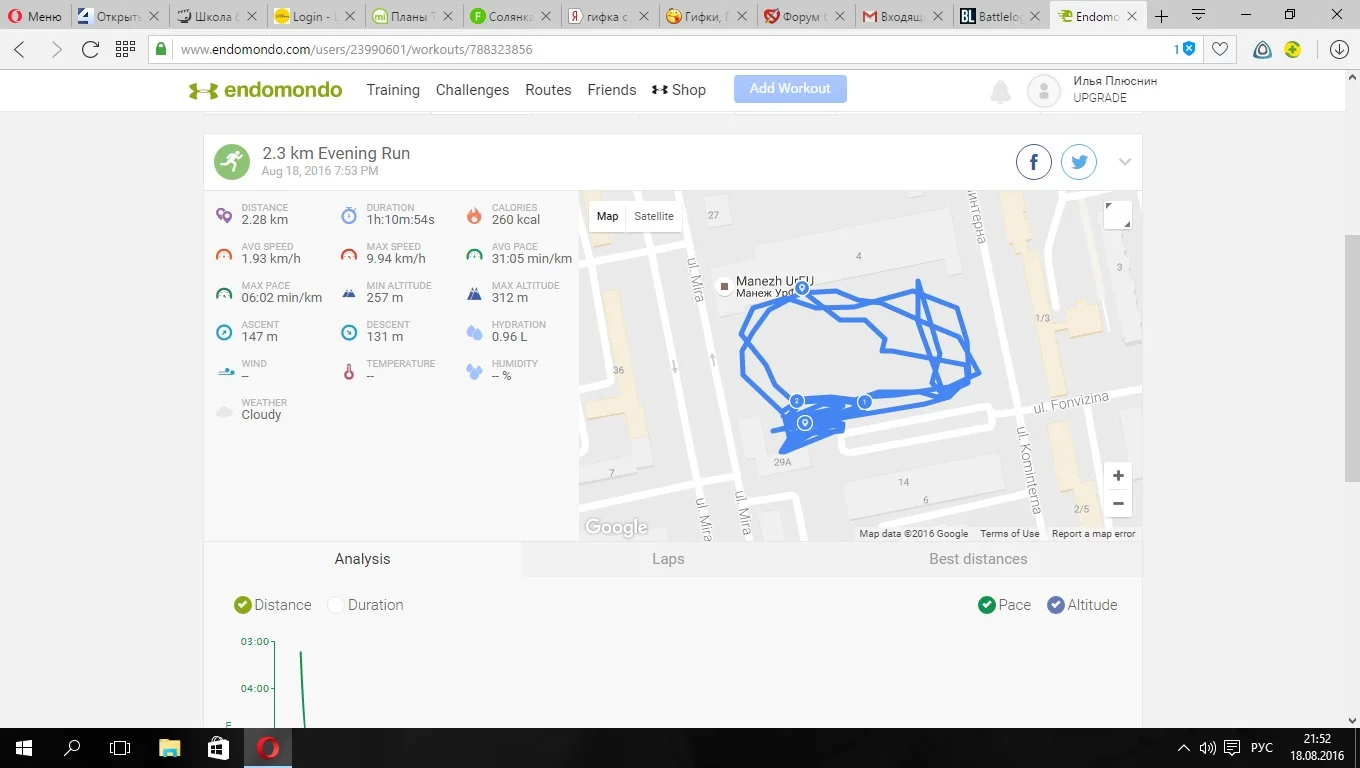Screen dimensions: 1360x768
Task: Click the yellow-green plus extension icon
Action: (1293, 50)
